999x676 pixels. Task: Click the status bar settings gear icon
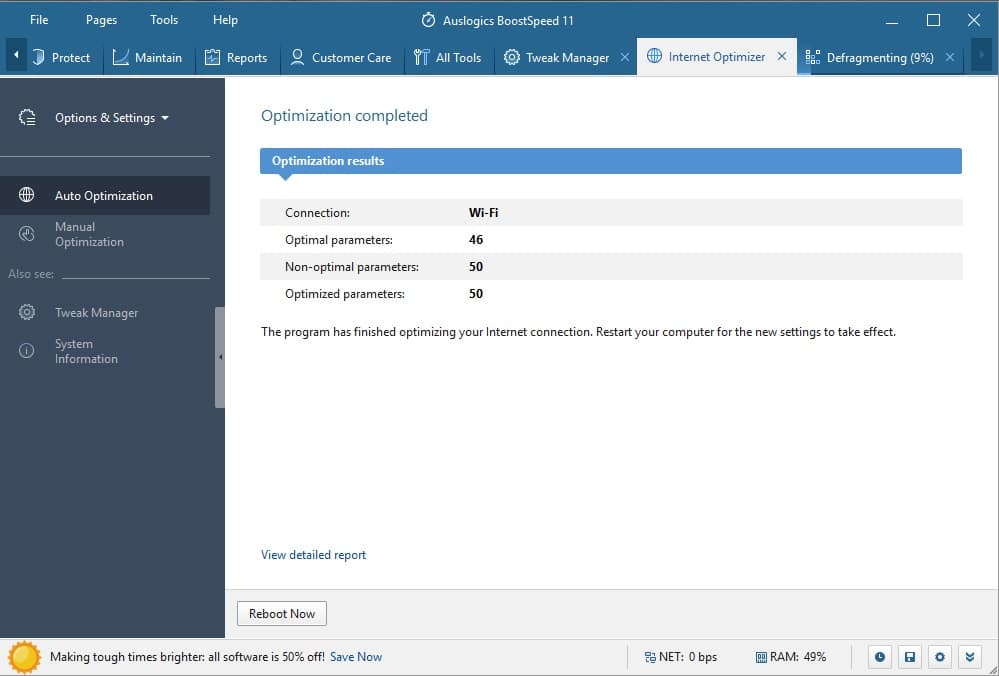940,657
